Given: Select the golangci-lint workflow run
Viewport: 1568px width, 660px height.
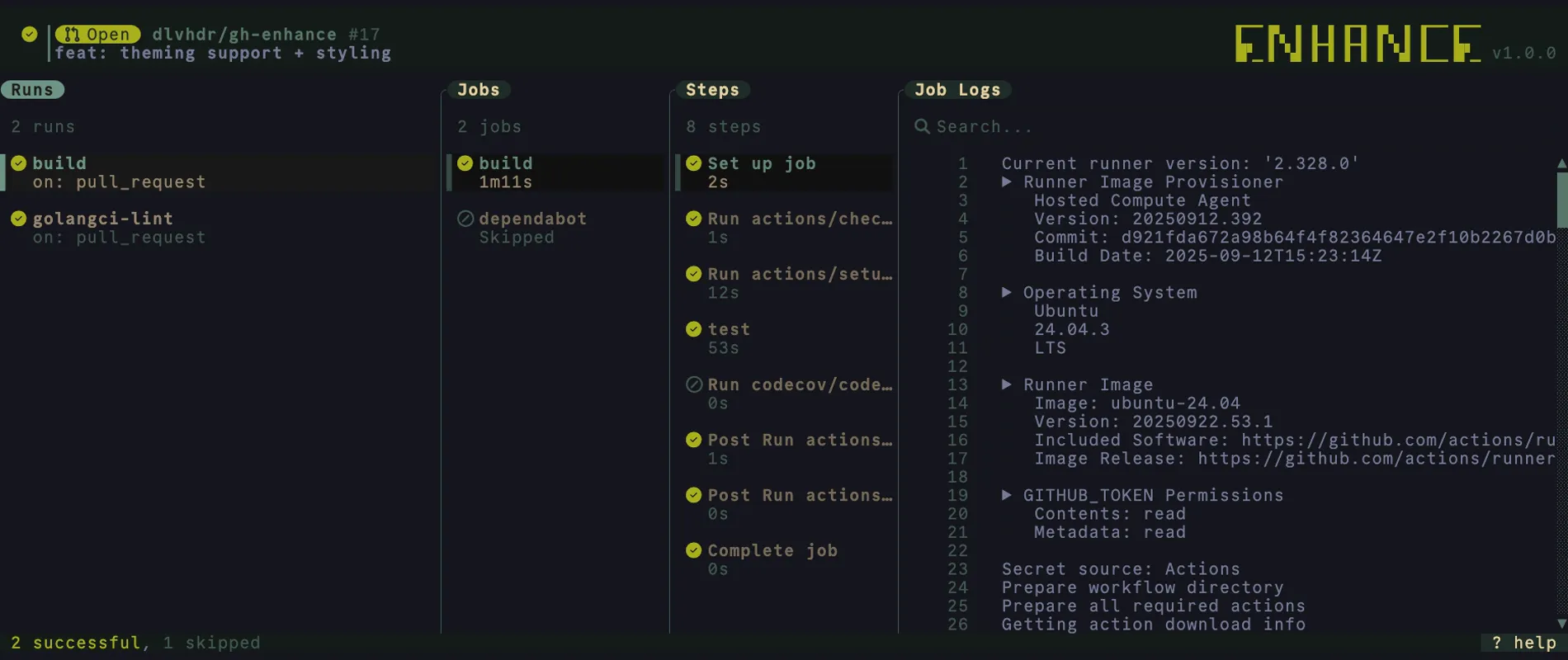Looking at the screenshot, I should (x=103, y=219).
